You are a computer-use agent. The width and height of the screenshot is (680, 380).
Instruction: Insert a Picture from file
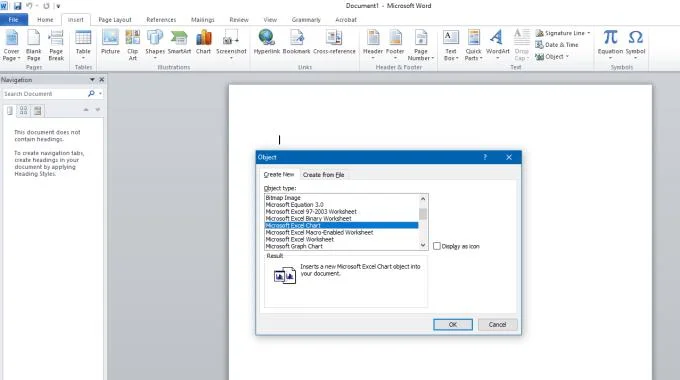pyautogui.click(x=111, y=43)
